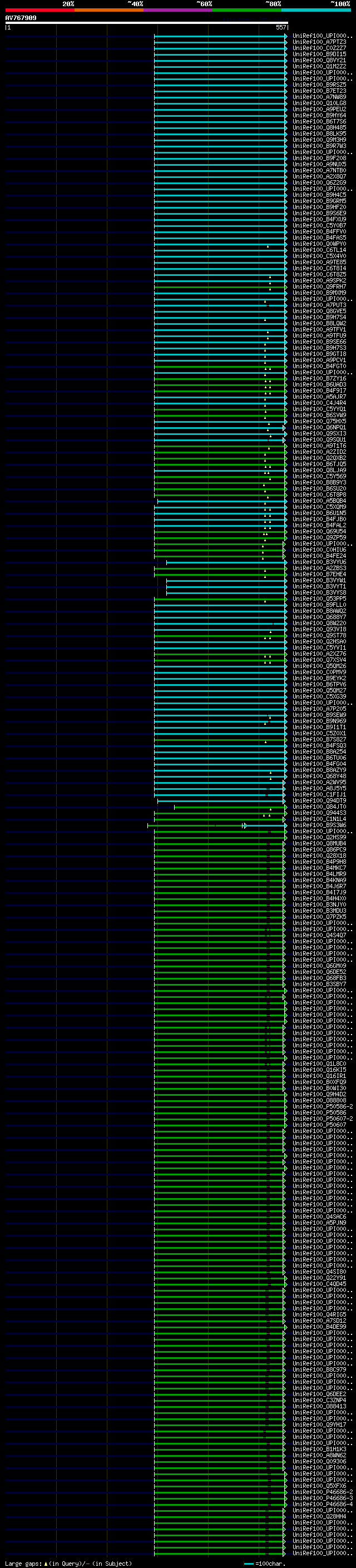
Task: Select hit label UniRef100_Q9ST78
Action: [x=319, y=635]
